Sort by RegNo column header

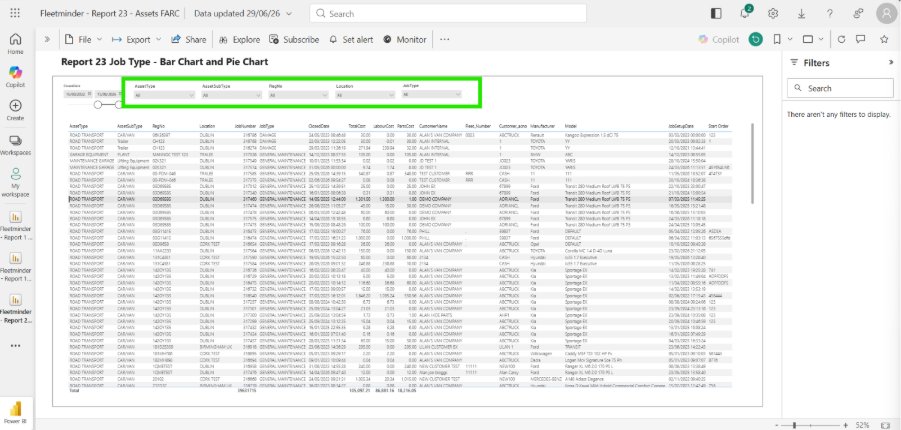pyautogui.click(x=159, y=125)
